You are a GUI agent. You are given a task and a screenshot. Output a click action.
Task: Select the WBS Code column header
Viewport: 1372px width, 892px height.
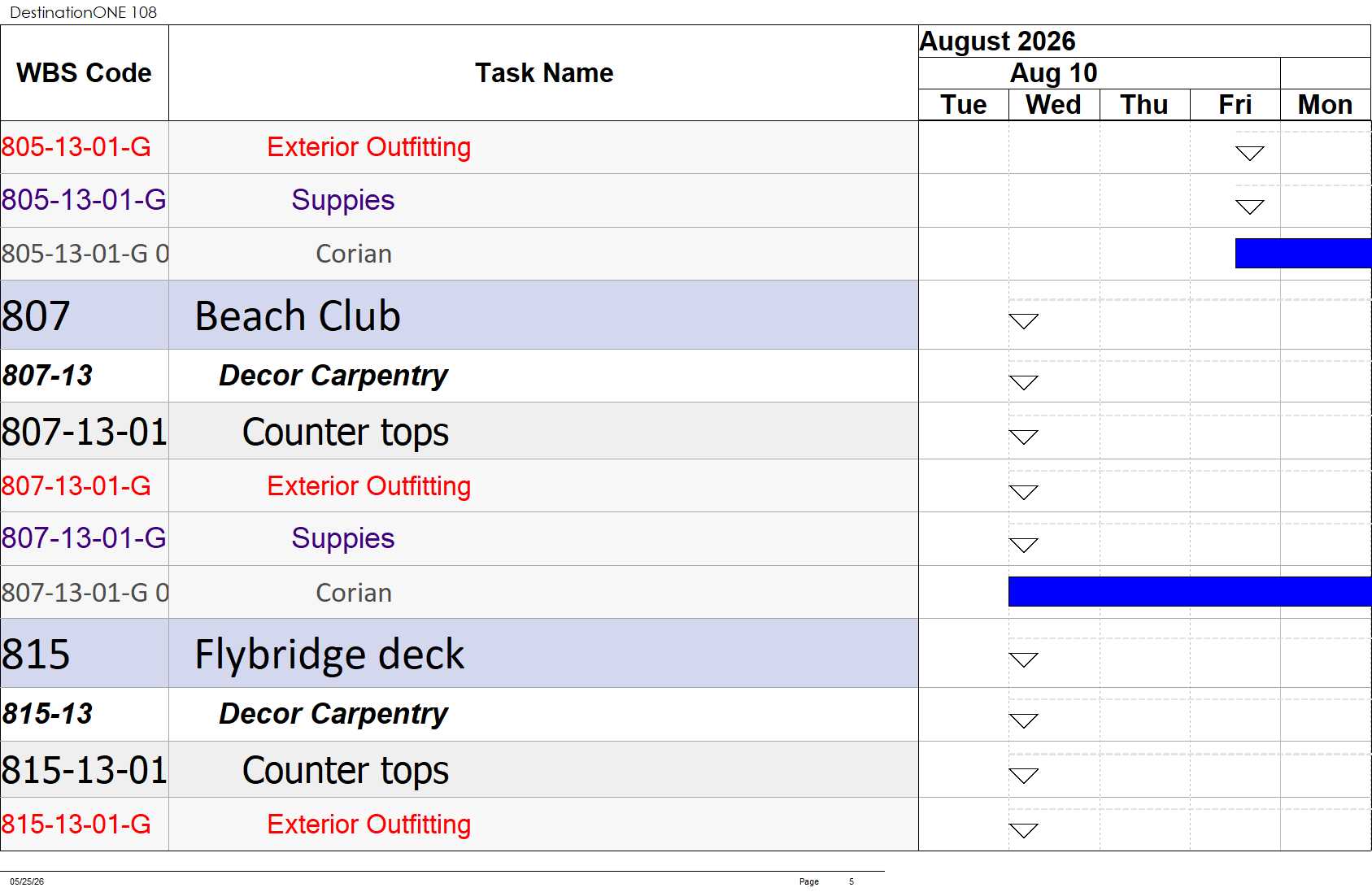pyautogui.click(x=85, y=73)
